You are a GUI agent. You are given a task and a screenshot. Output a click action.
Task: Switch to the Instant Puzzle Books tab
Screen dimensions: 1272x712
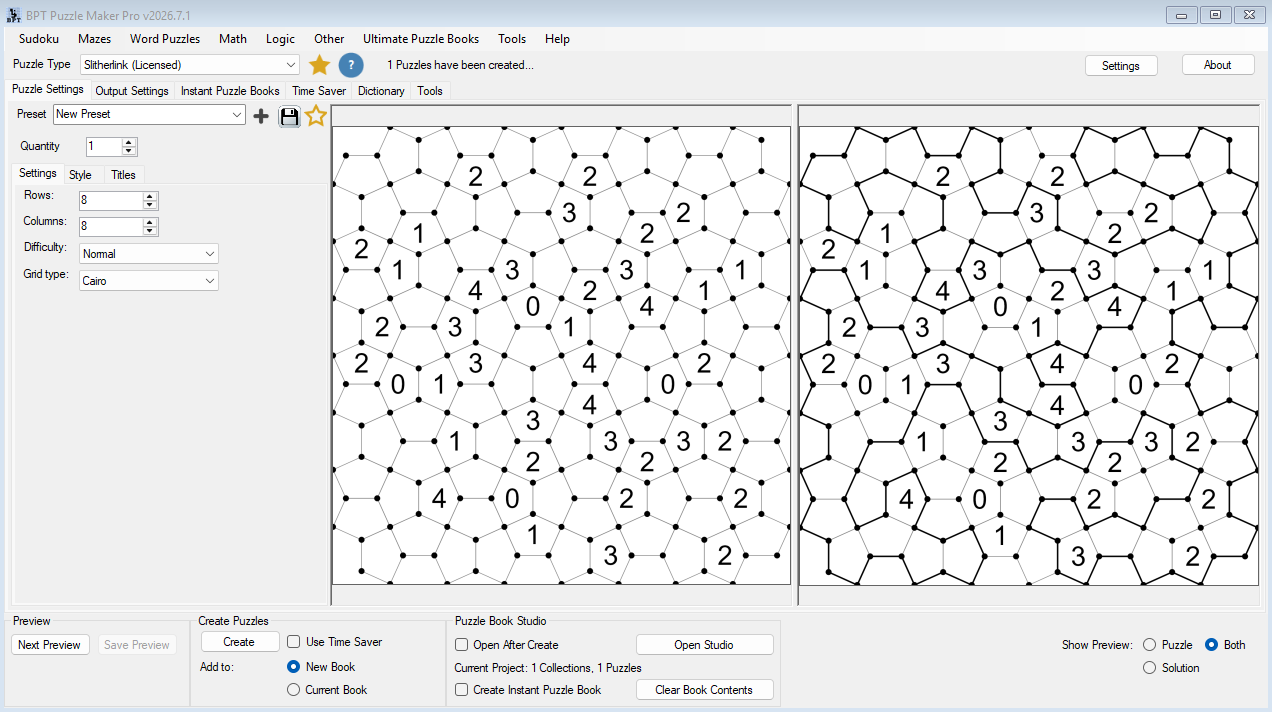[230, 91]
